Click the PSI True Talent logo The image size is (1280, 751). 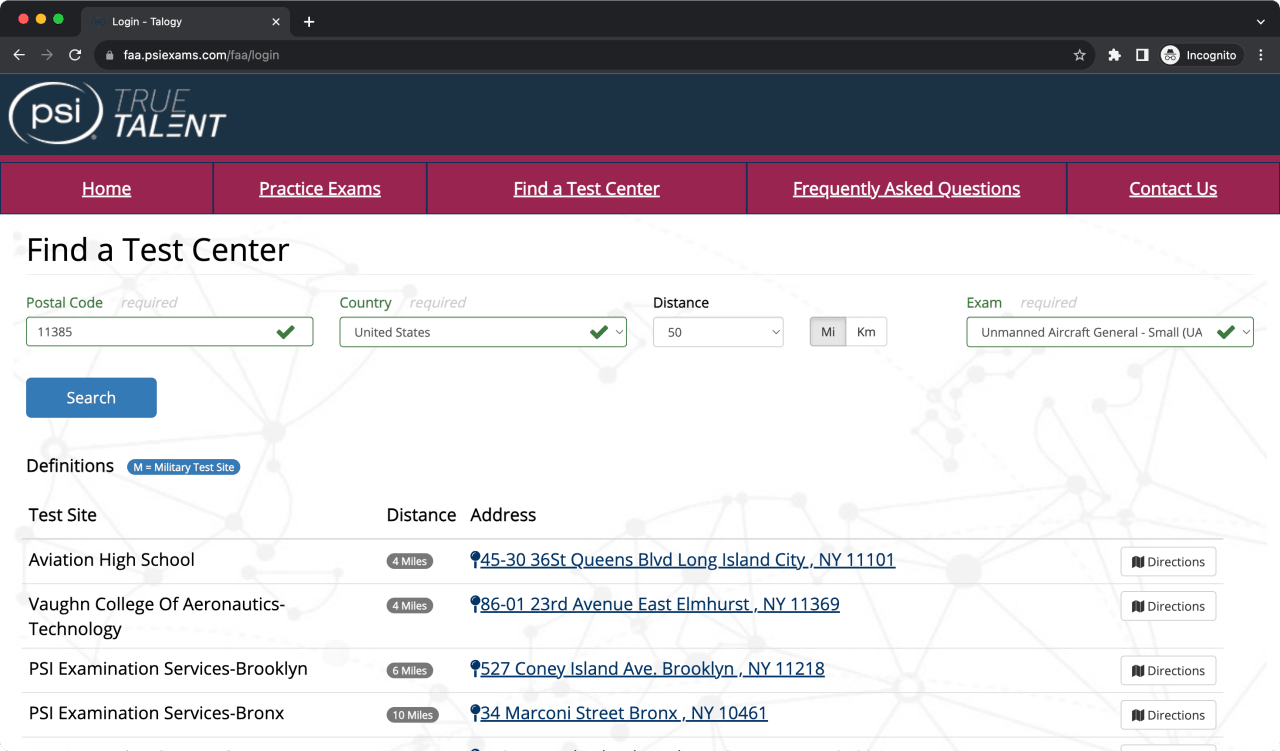pos(118,113)
